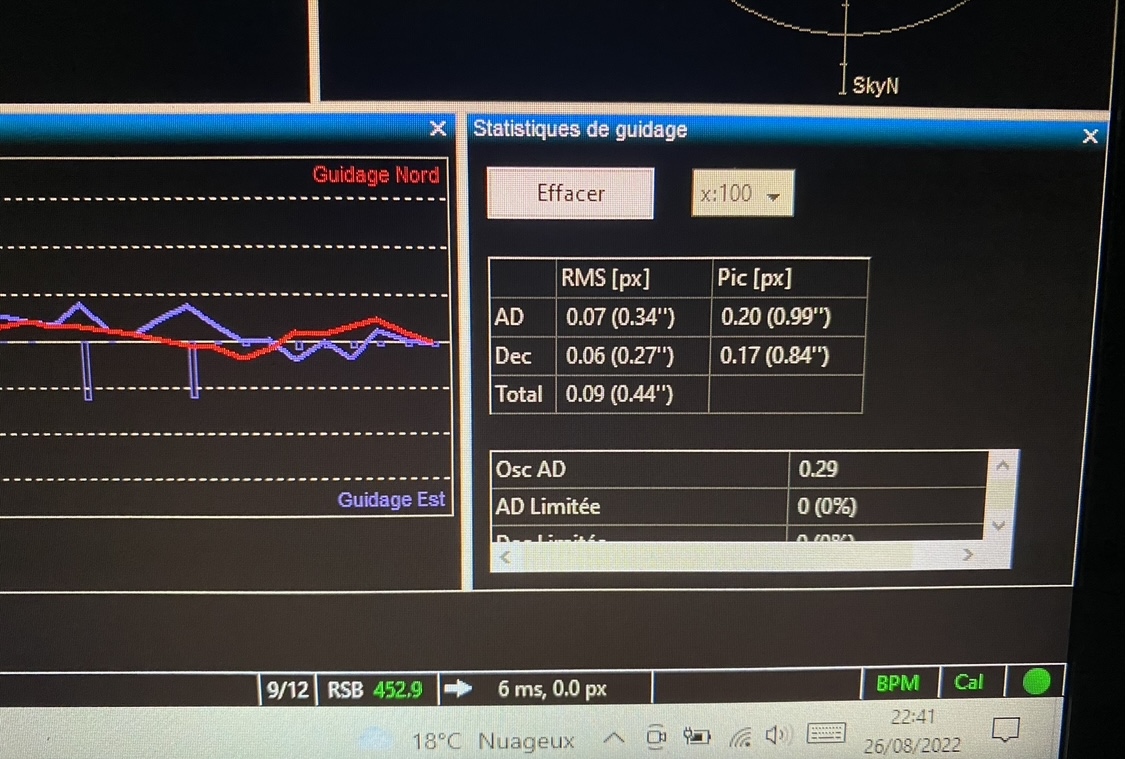Open the notification center icon
This screenshot has width=1125, height=759.
(x=1005, y=730)
